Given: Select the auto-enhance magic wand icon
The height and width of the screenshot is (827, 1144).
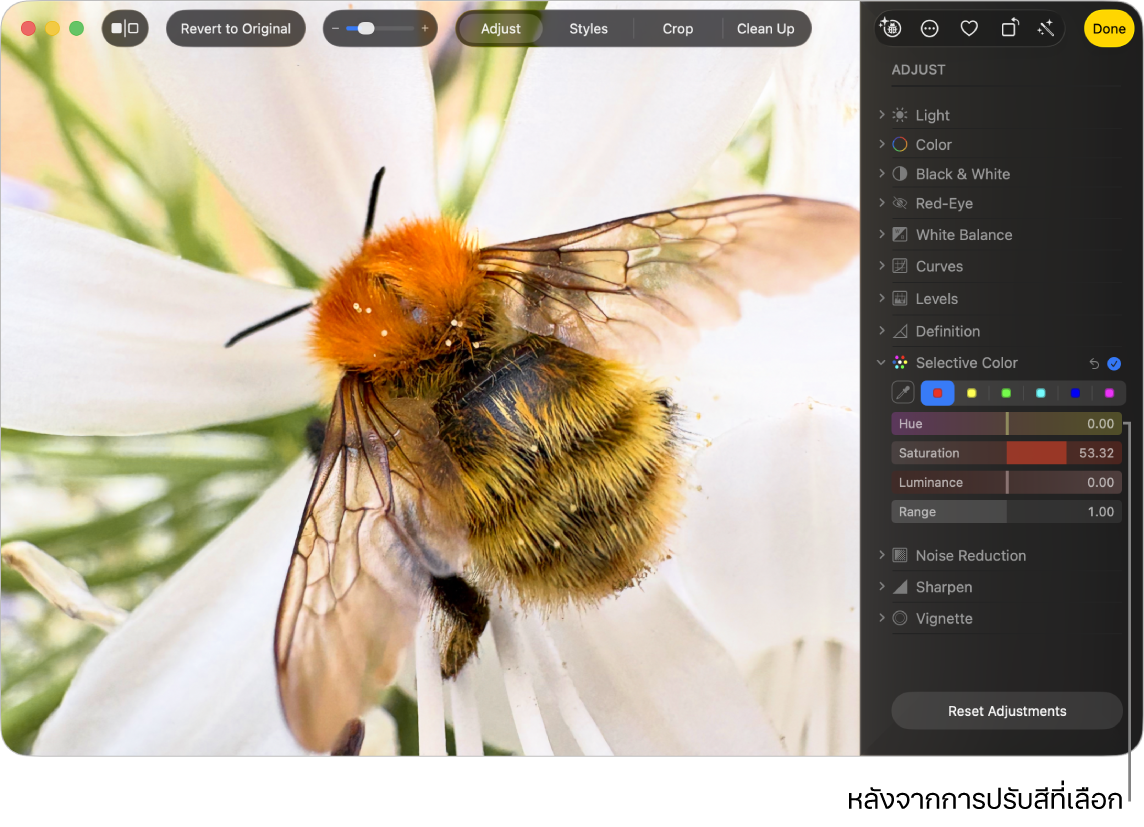Looking at the screenshot, I should [x=1046, y=28].
